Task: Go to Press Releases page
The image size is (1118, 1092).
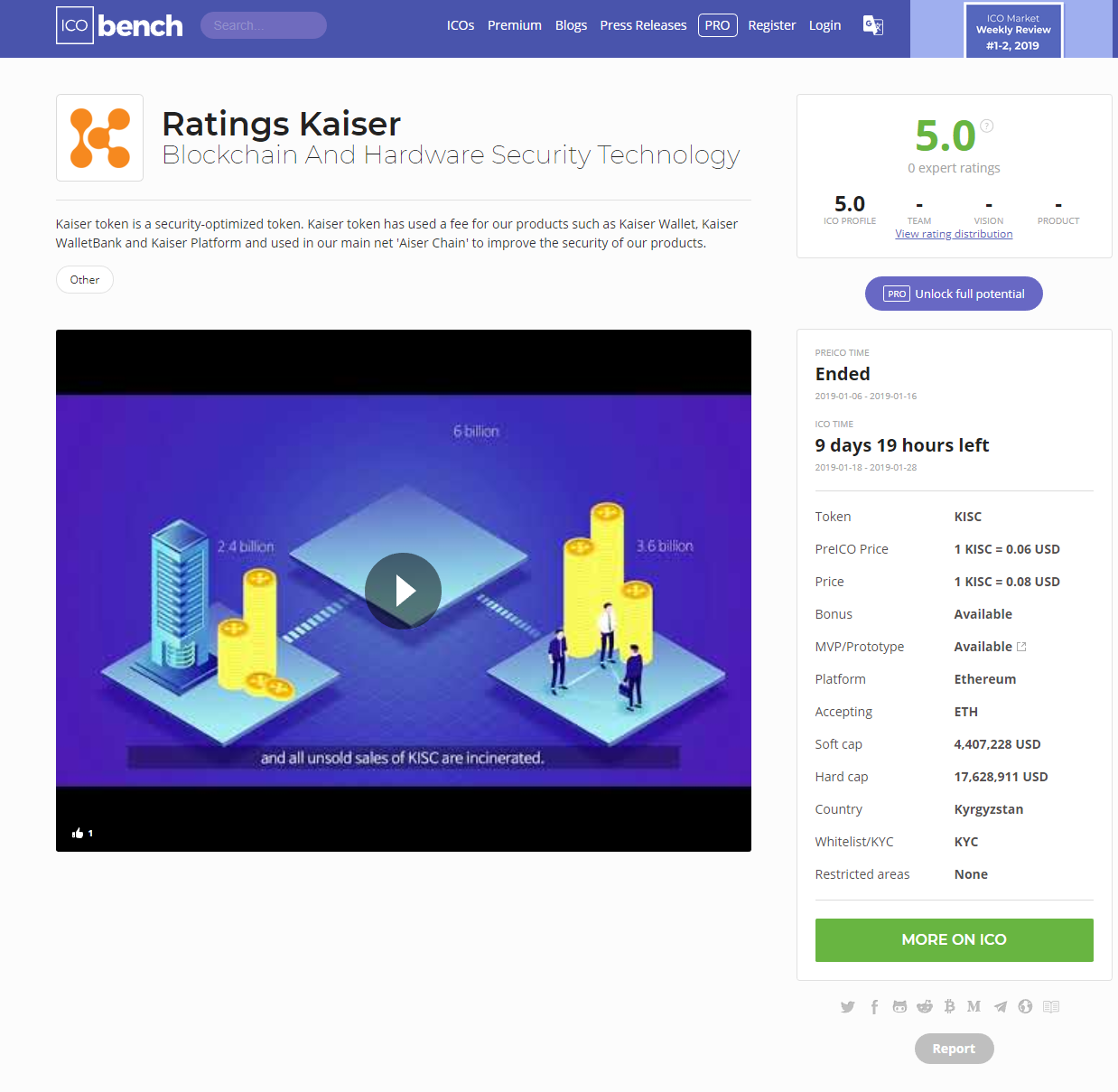Action: (643, 25)
